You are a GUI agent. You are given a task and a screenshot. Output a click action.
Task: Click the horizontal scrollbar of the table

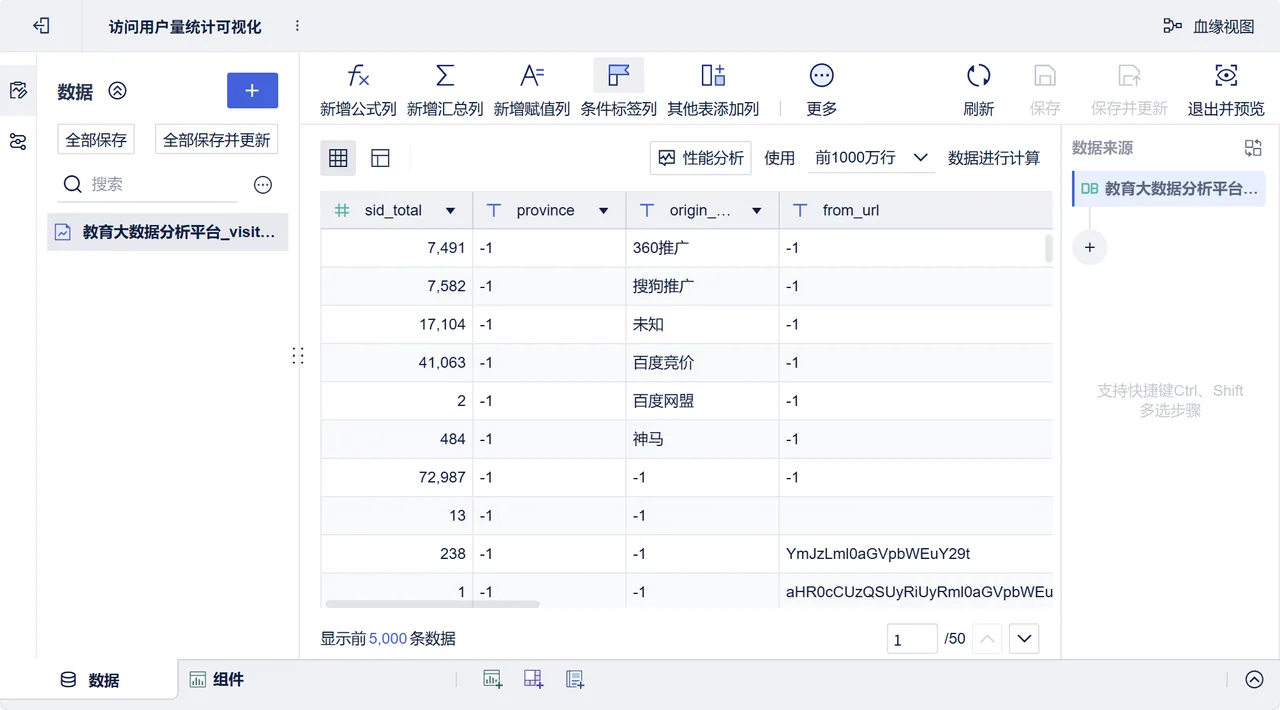point(432,604)
